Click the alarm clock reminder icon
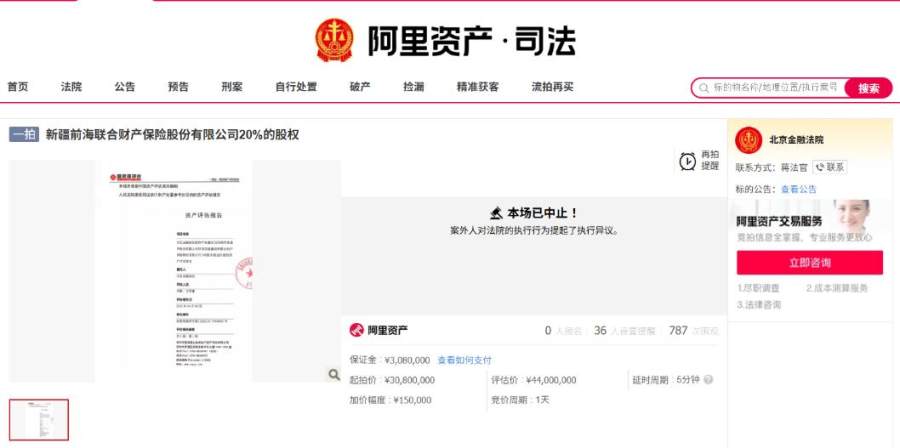This screenshot has width=900, height=448. click(687, 161)
